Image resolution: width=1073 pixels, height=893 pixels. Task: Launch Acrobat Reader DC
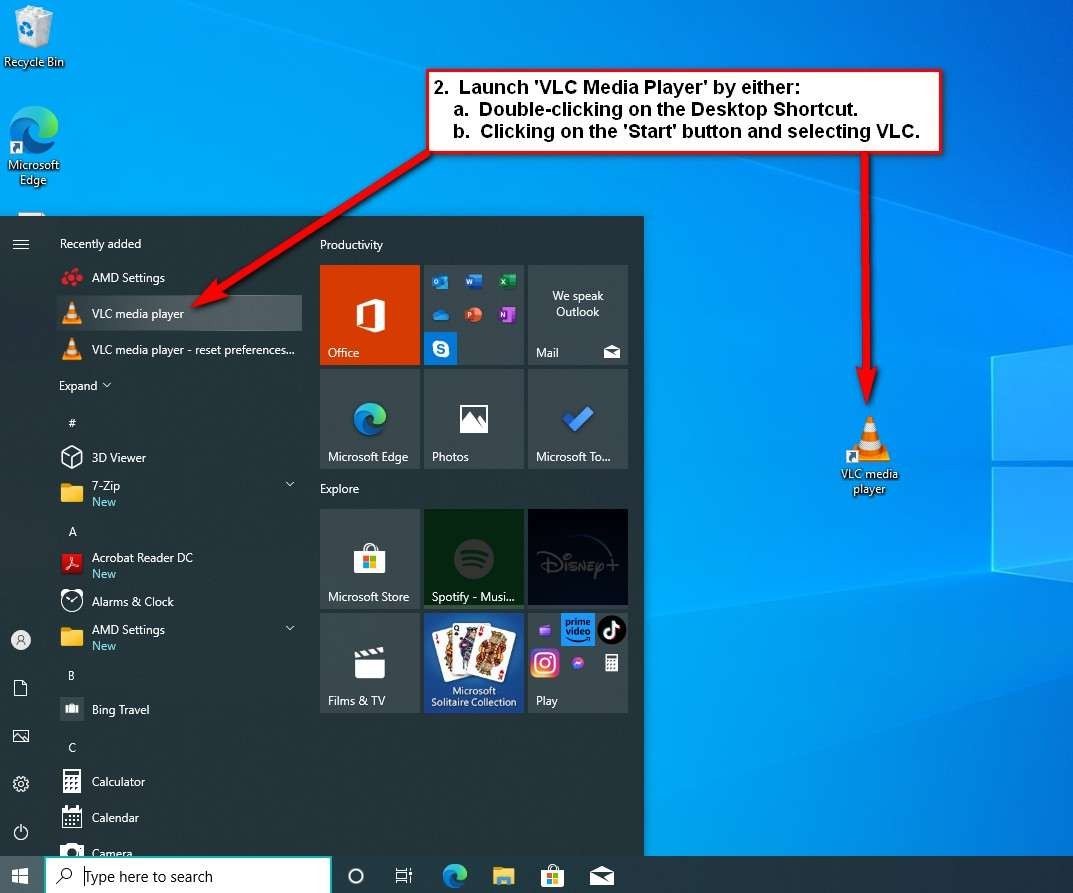click(x=179, y=565)
